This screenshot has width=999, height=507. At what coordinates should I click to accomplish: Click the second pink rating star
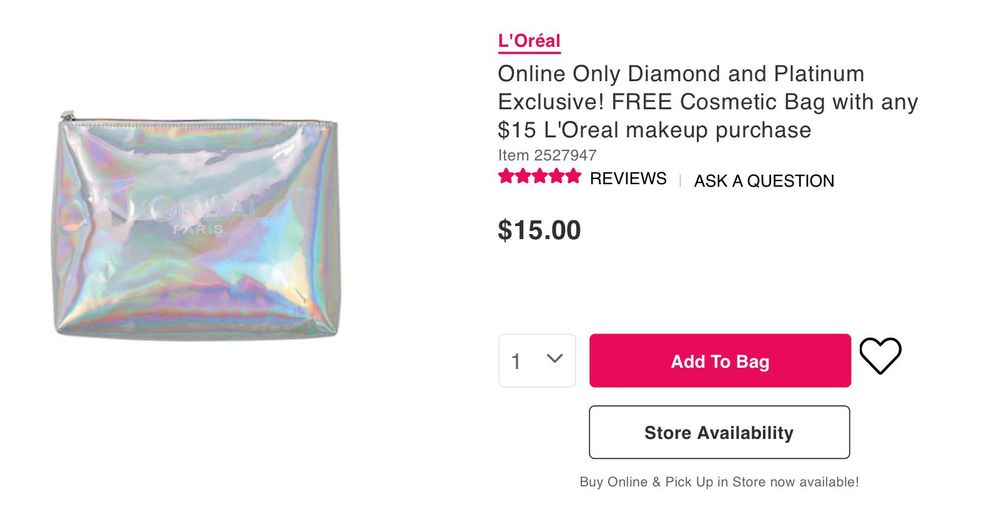click(x=523, y=177)
